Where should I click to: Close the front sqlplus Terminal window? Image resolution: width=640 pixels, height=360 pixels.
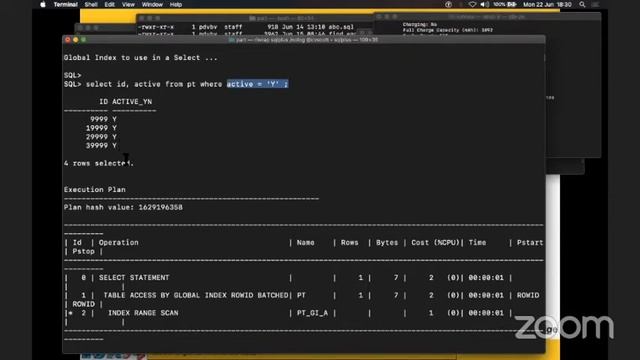(68, 40)
